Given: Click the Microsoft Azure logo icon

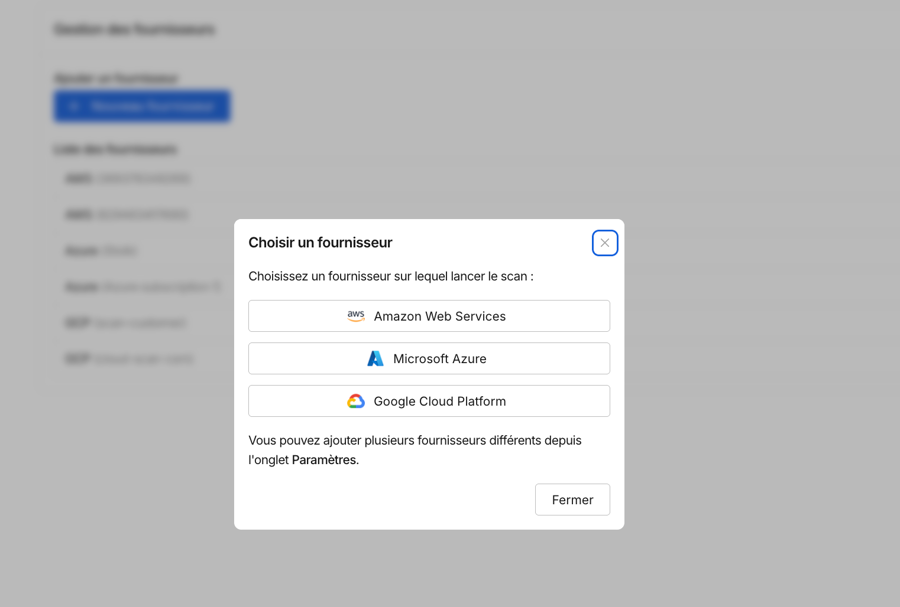Looking at the screenshot, I should coord(375,359).
